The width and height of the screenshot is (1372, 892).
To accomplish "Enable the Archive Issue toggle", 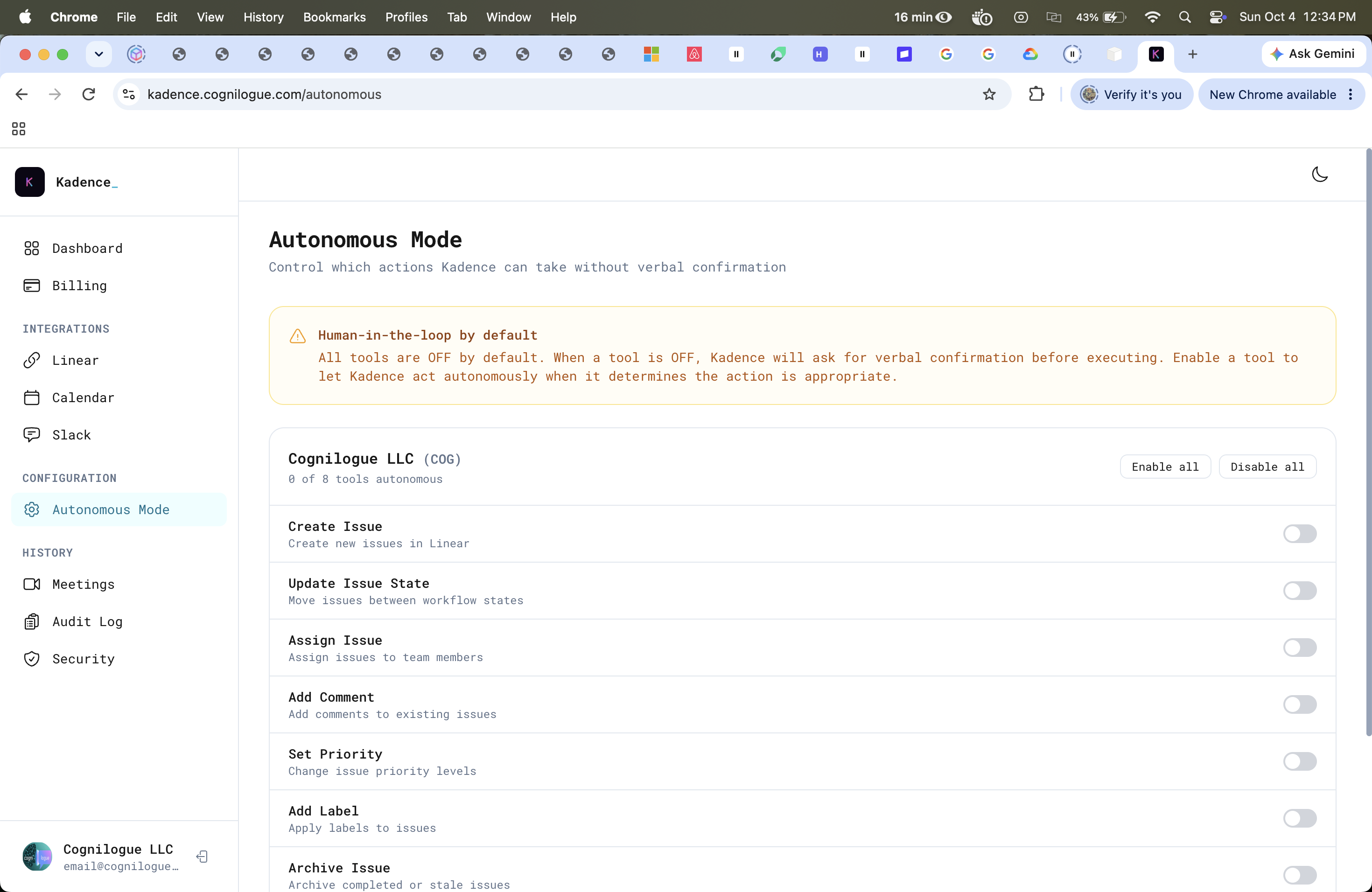I will tap(1299, 875).
